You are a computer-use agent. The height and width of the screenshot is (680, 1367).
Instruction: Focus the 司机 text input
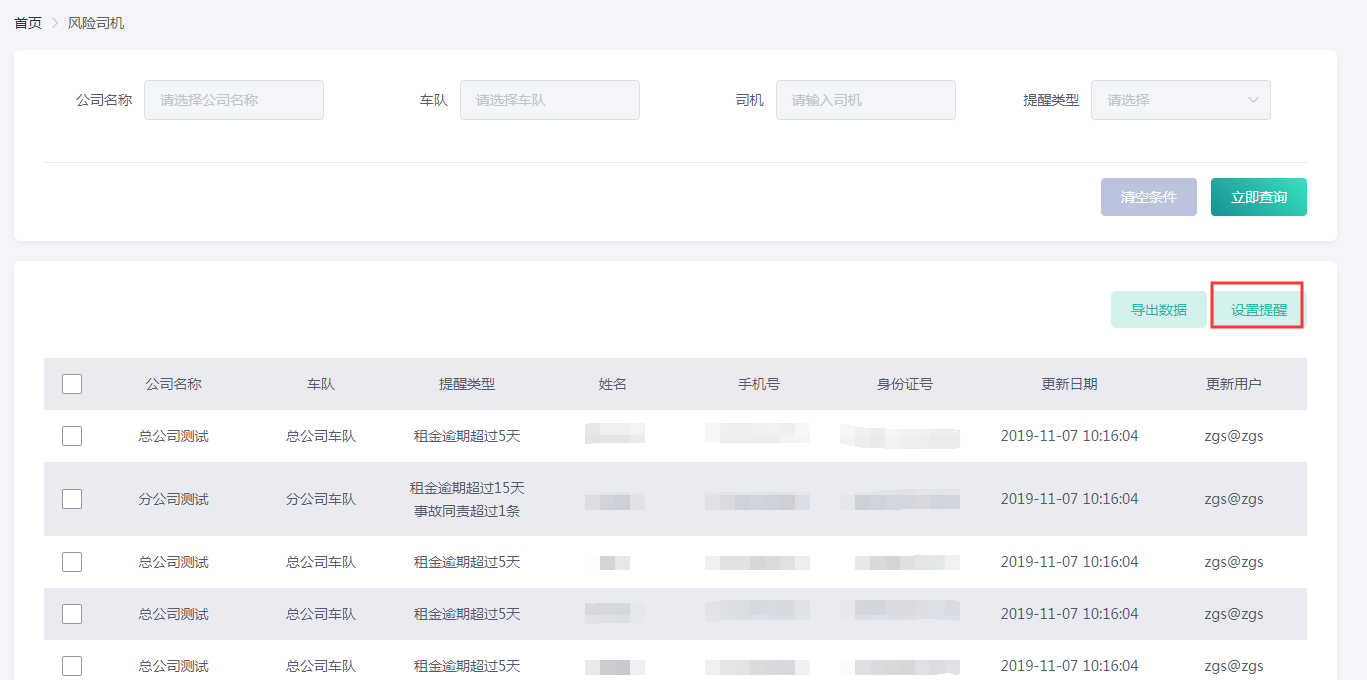(865, 100)
